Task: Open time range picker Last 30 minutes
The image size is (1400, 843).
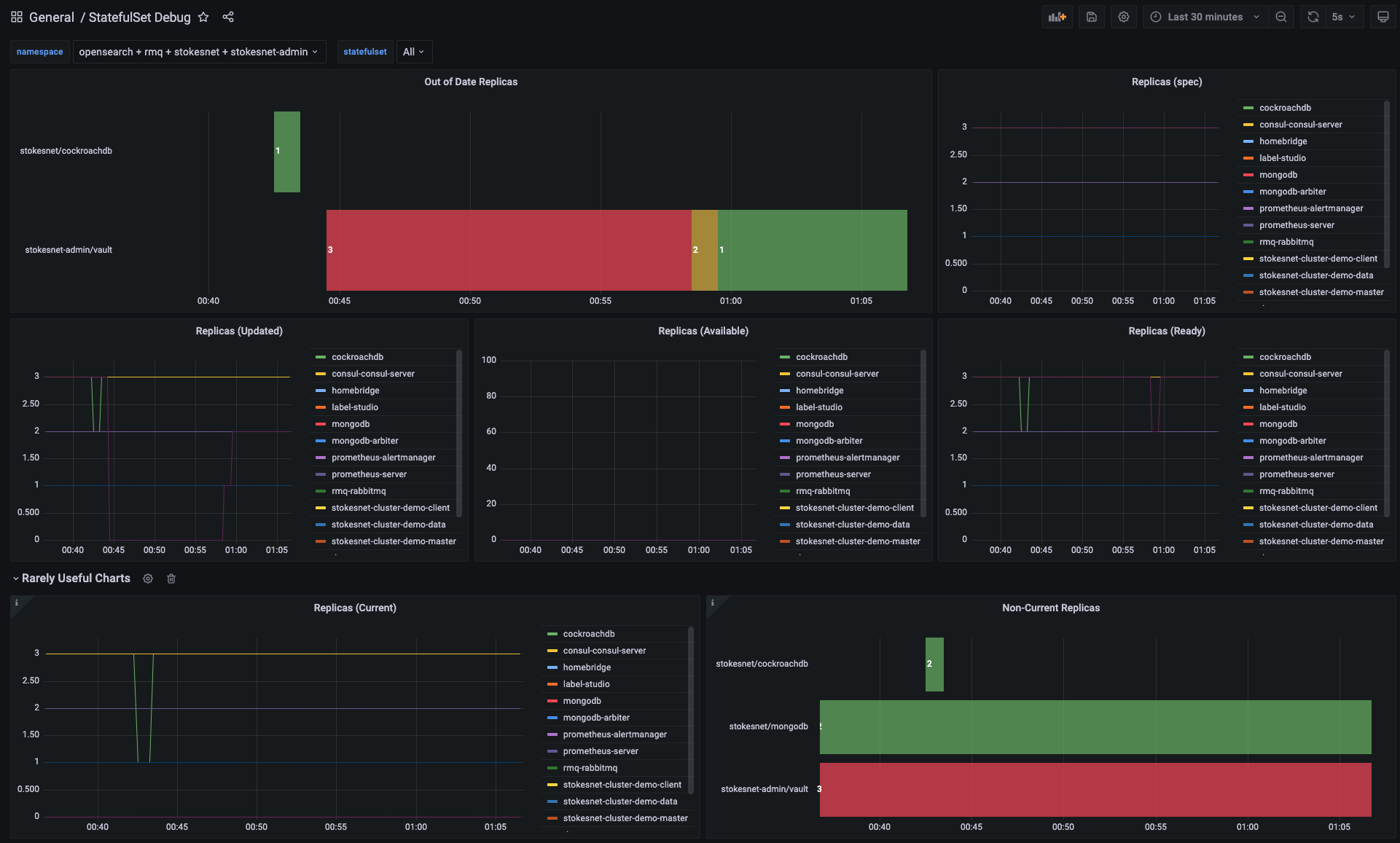Action: [1205, 17]
